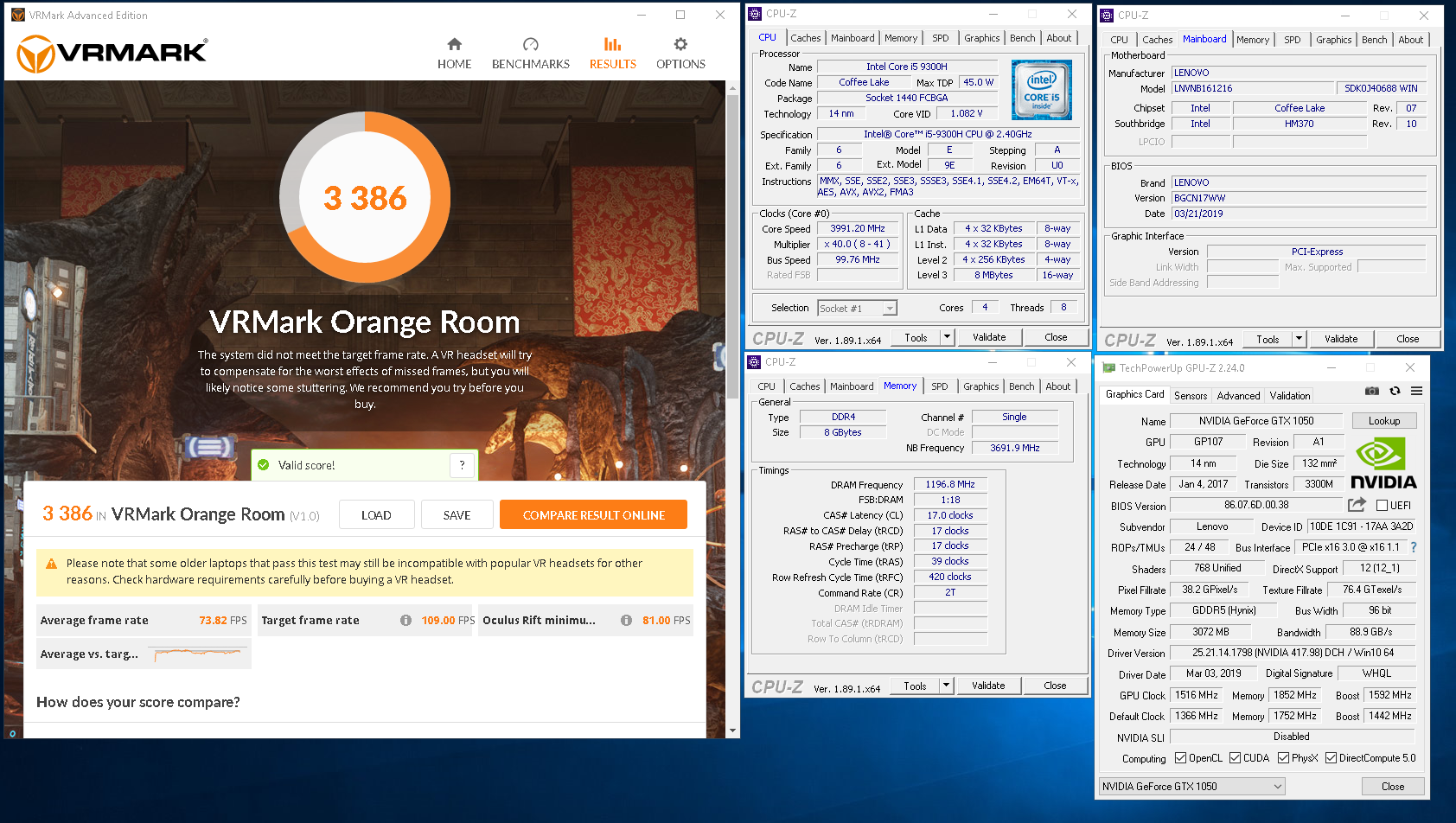Click the Bus Interface question mark
The image size is (1456, 823).
point(1414,547)
